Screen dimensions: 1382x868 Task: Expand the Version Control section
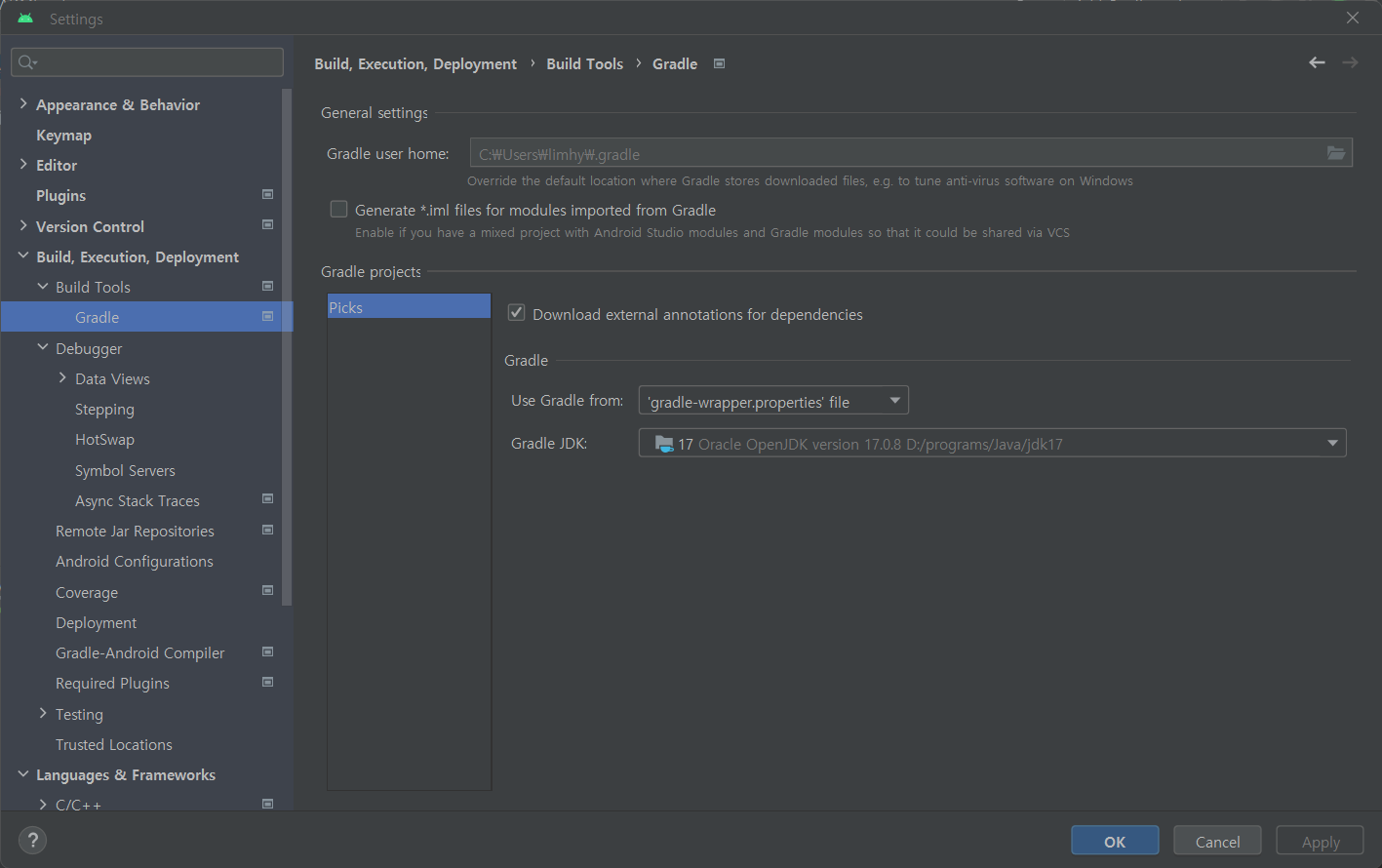(23, 225)
